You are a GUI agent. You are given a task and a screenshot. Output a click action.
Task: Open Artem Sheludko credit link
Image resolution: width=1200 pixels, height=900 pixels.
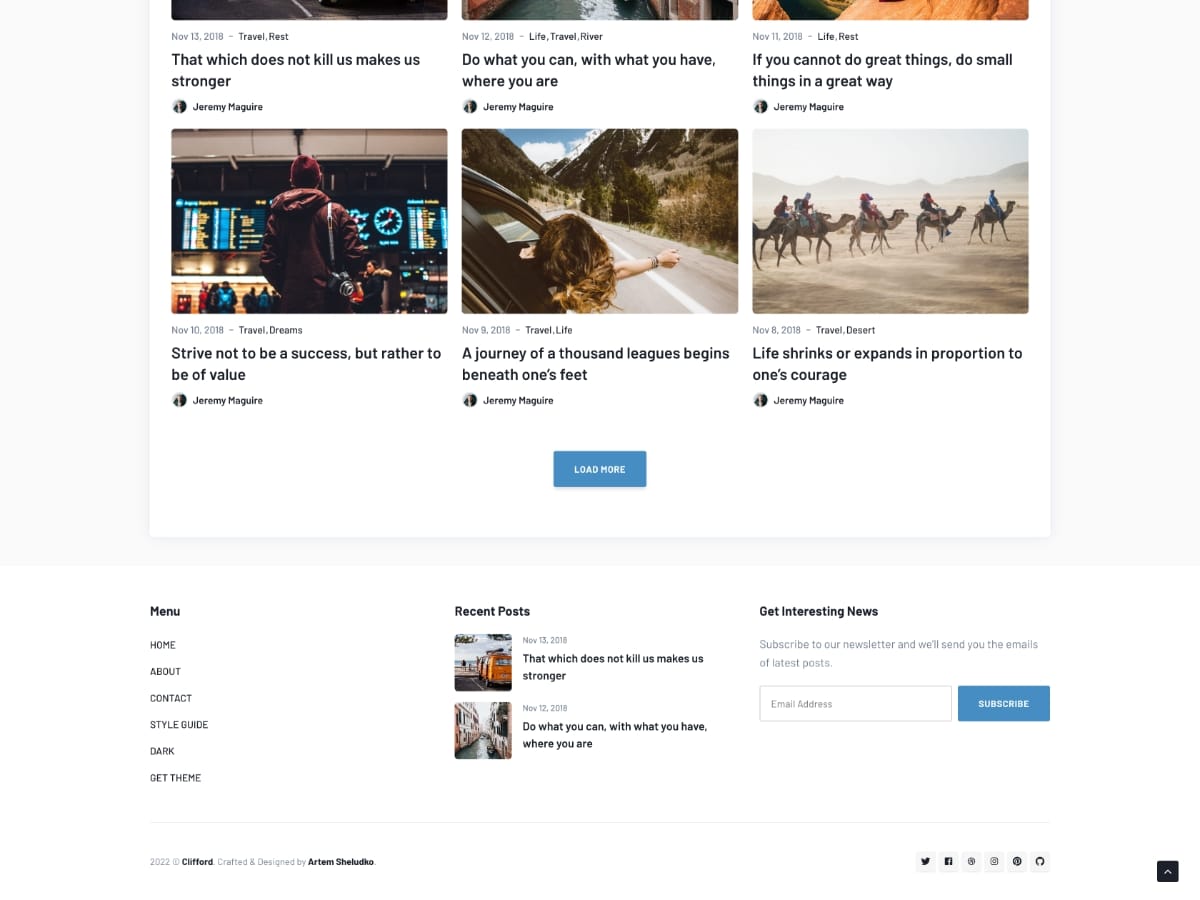click(x=340, y=862)
